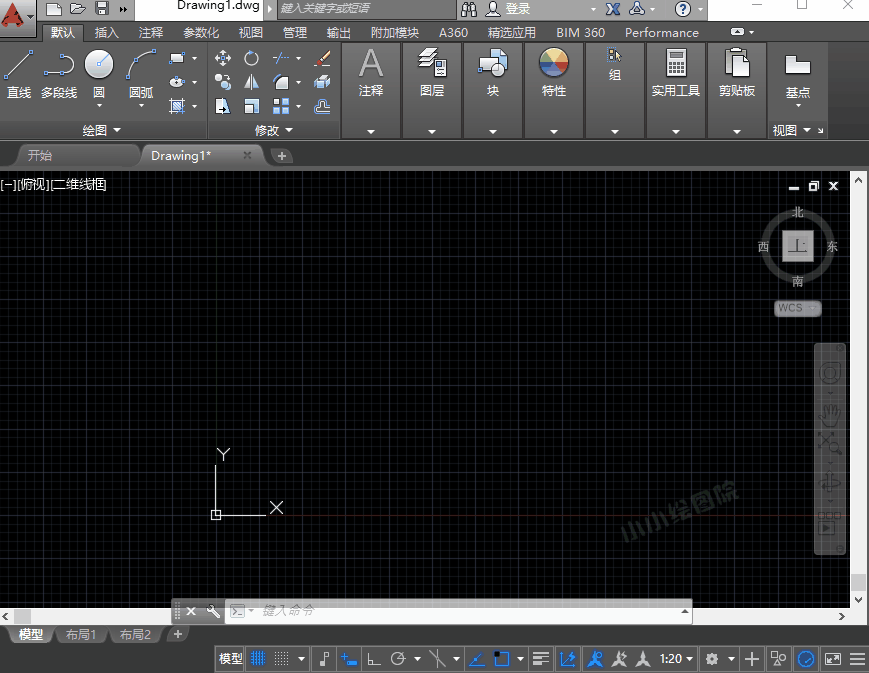Image resolution: width=869 pixels, height=673 pixels.
Task: Open command line customize wrench button
Action: [213, 611]
